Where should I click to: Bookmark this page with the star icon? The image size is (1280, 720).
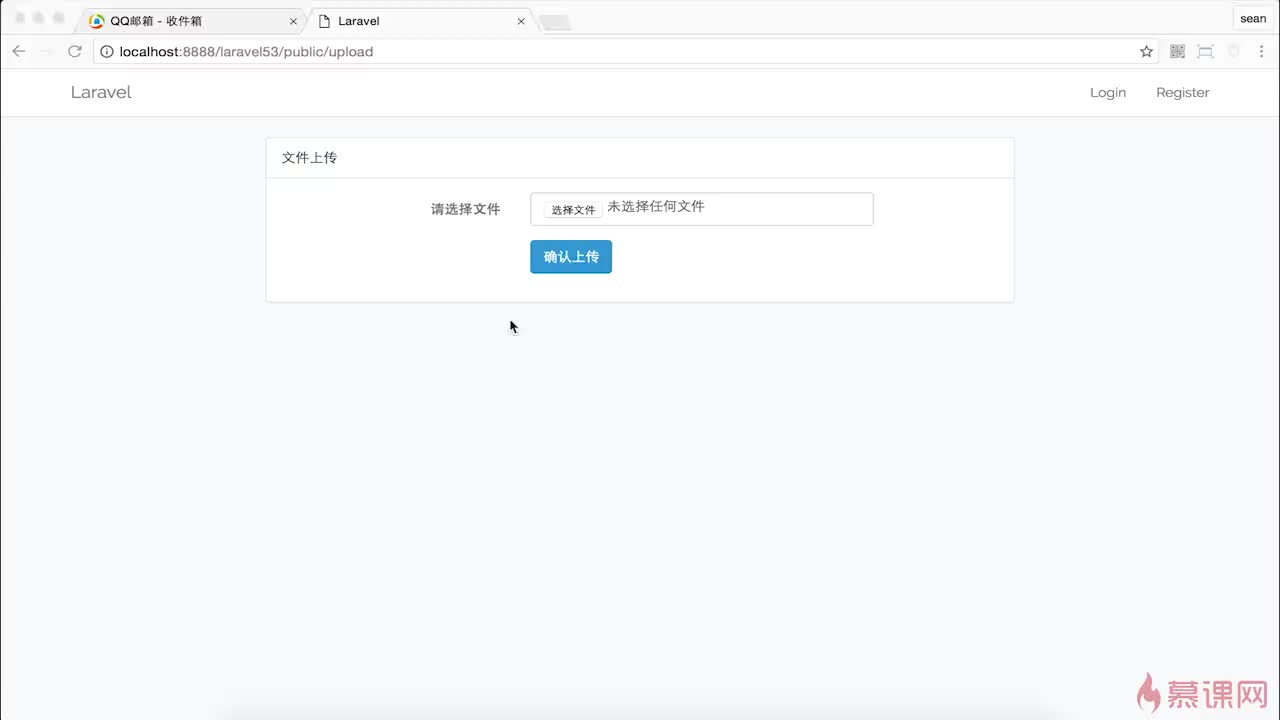[x=1146, y=51]
